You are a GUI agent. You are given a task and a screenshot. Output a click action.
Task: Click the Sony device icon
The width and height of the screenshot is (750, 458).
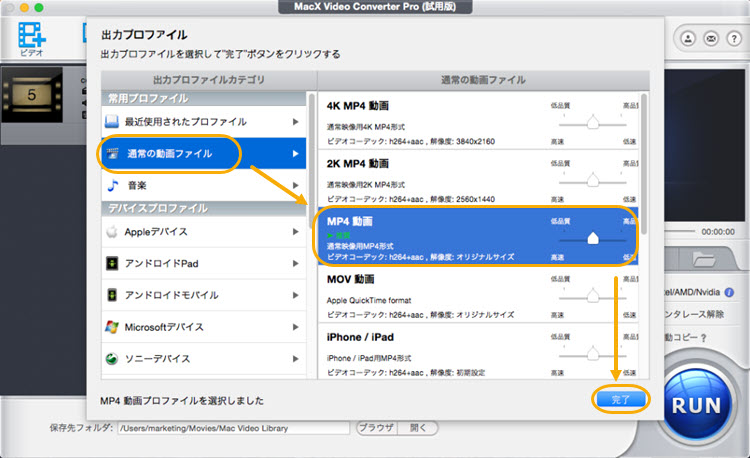coord(111,359)
